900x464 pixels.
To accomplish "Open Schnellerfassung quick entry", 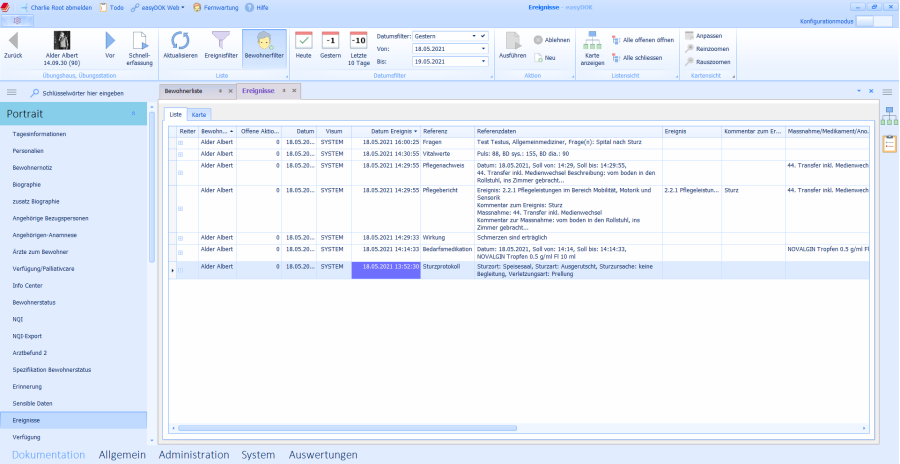I will coord(140,41).
